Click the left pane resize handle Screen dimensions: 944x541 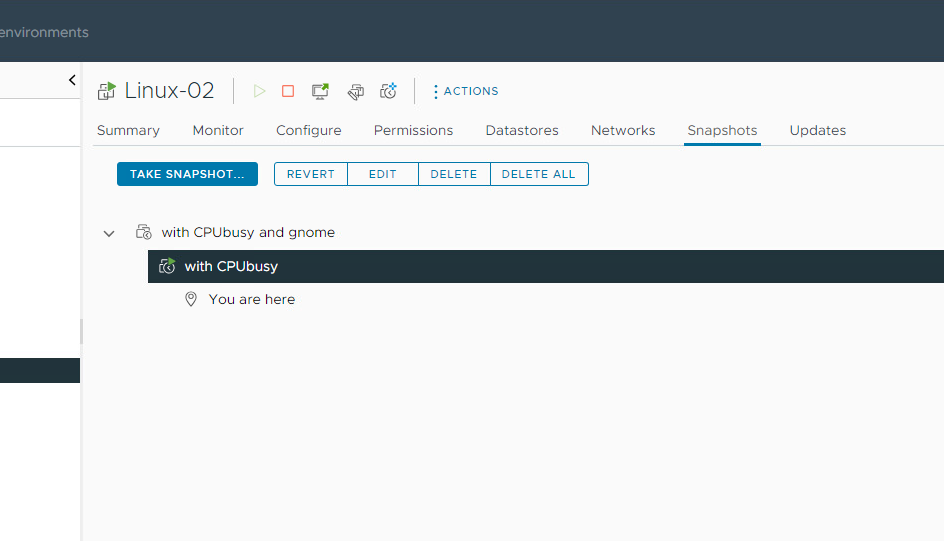point(81,332)
